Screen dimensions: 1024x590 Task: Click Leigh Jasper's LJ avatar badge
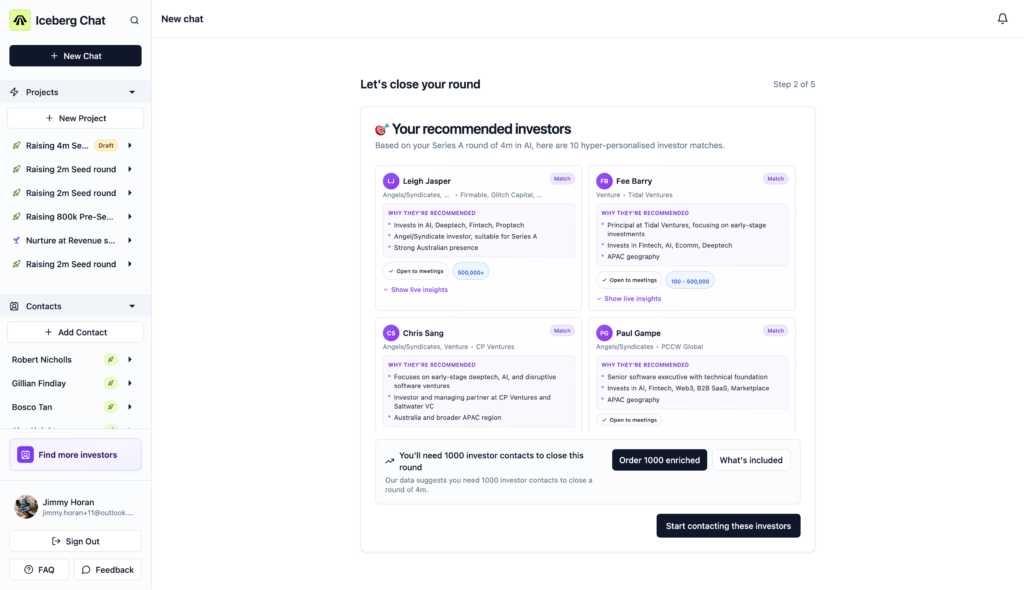tap(391, 181)
